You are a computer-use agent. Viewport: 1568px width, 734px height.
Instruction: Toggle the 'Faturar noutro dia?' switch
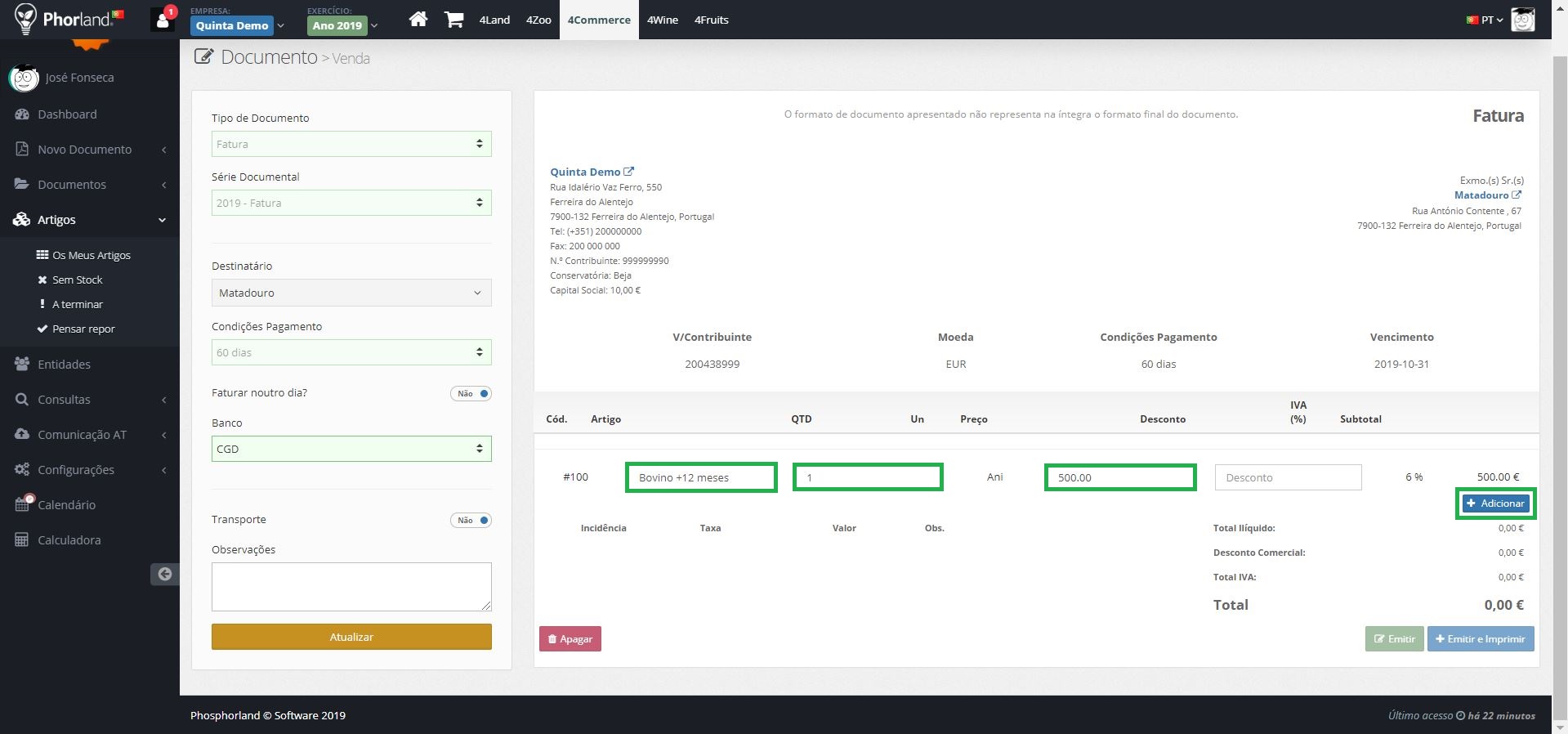tap(471, 393)
